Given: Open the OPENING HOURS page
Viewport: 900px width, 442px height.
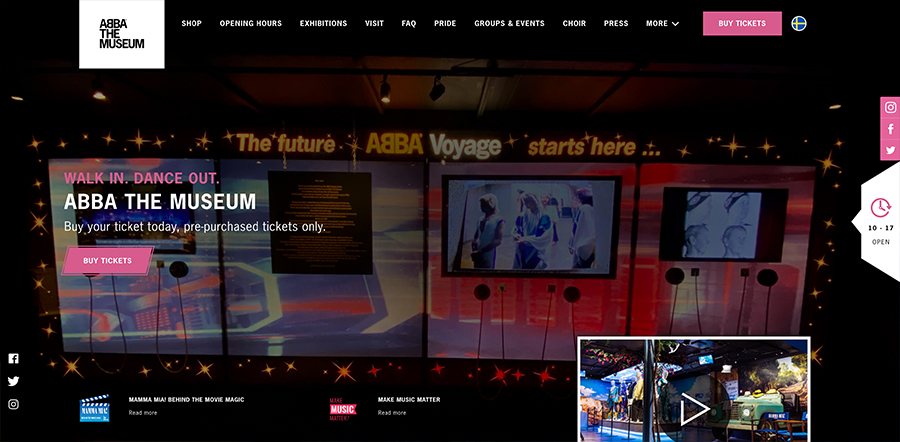Looking at the screenshot, I should click(x=251, y=24).
